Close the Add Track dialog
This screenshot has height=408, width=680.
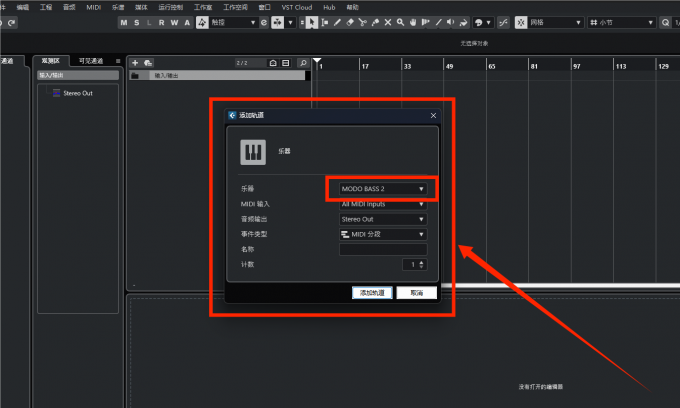(x=433, y=115)
